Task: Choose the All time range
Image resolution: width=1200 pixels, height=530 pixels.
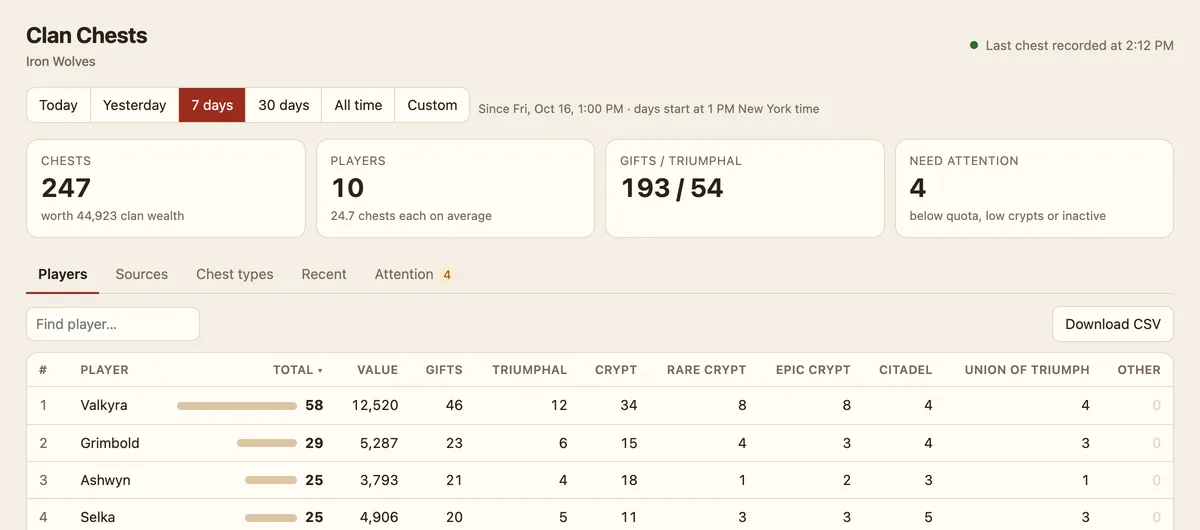Action: (358, 105)
